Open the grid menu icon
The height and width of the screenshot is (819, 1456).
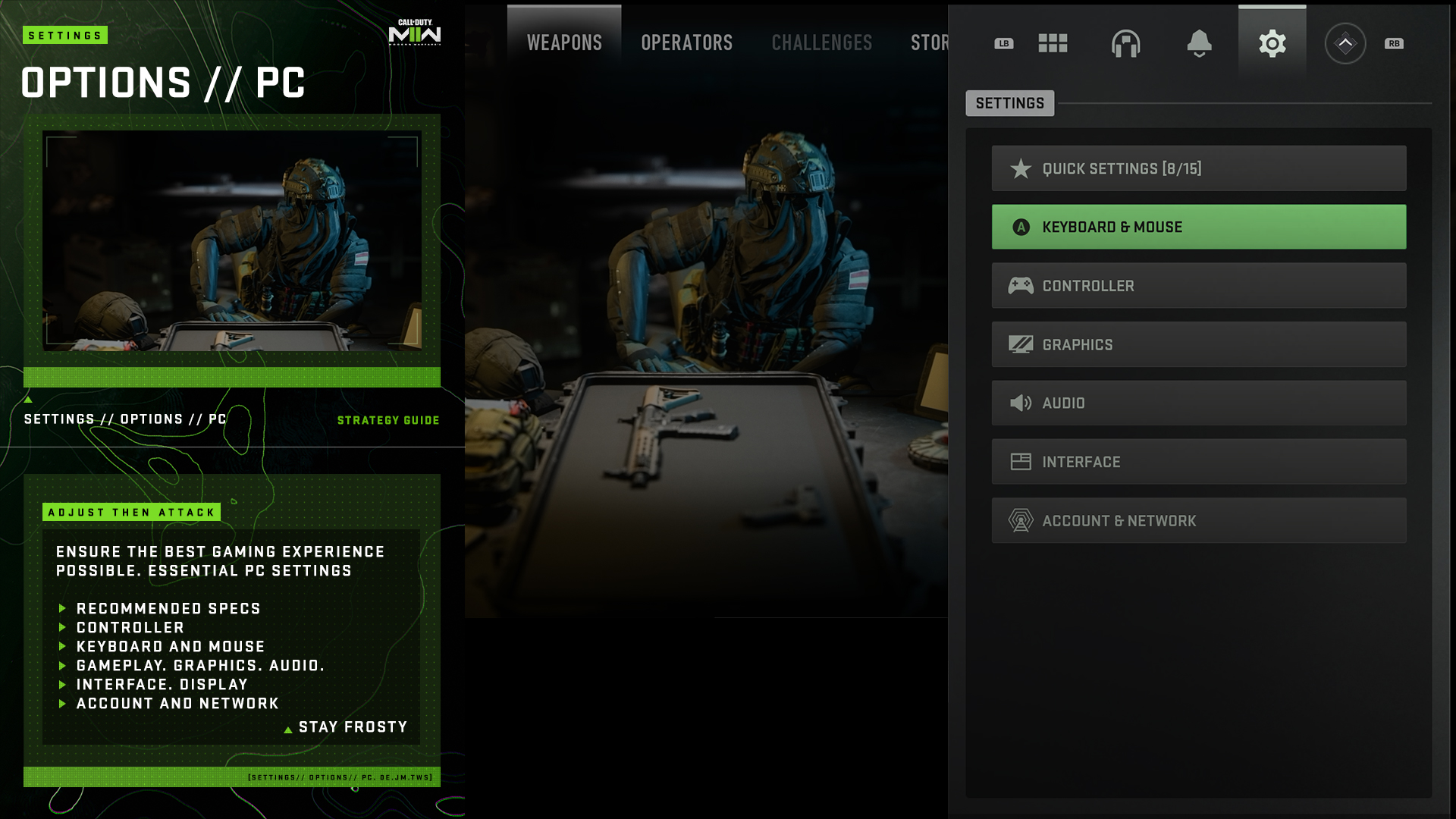click(1053, 43)
